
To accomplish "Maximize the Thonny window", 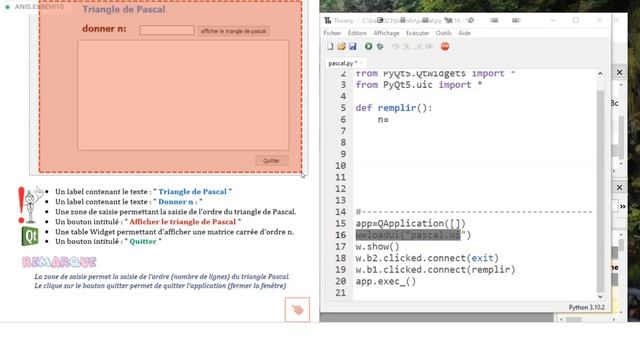I will (x=576, y=20).
